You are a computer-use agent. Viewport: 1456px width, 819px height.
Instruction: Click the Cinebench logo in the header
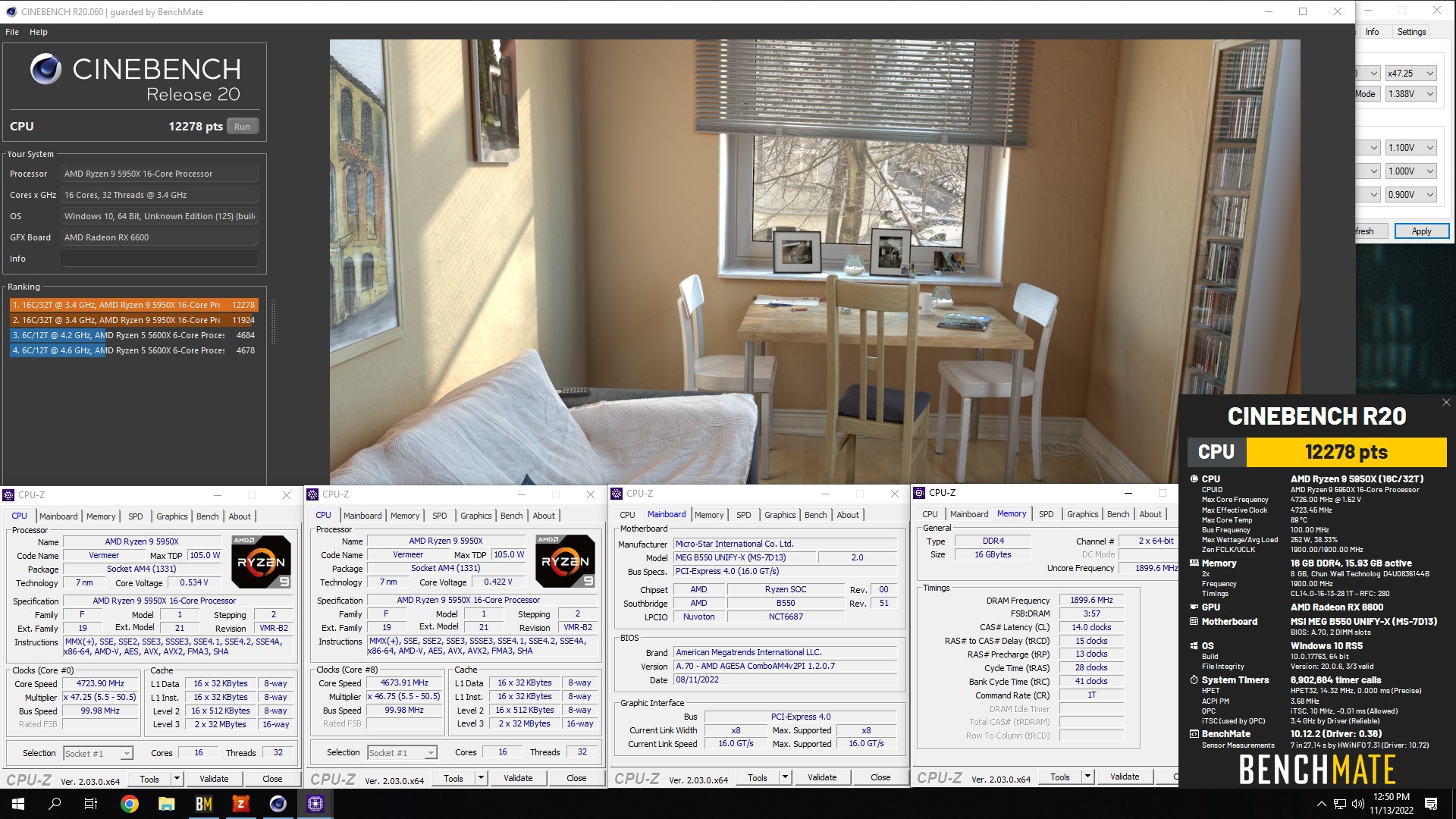45,69
